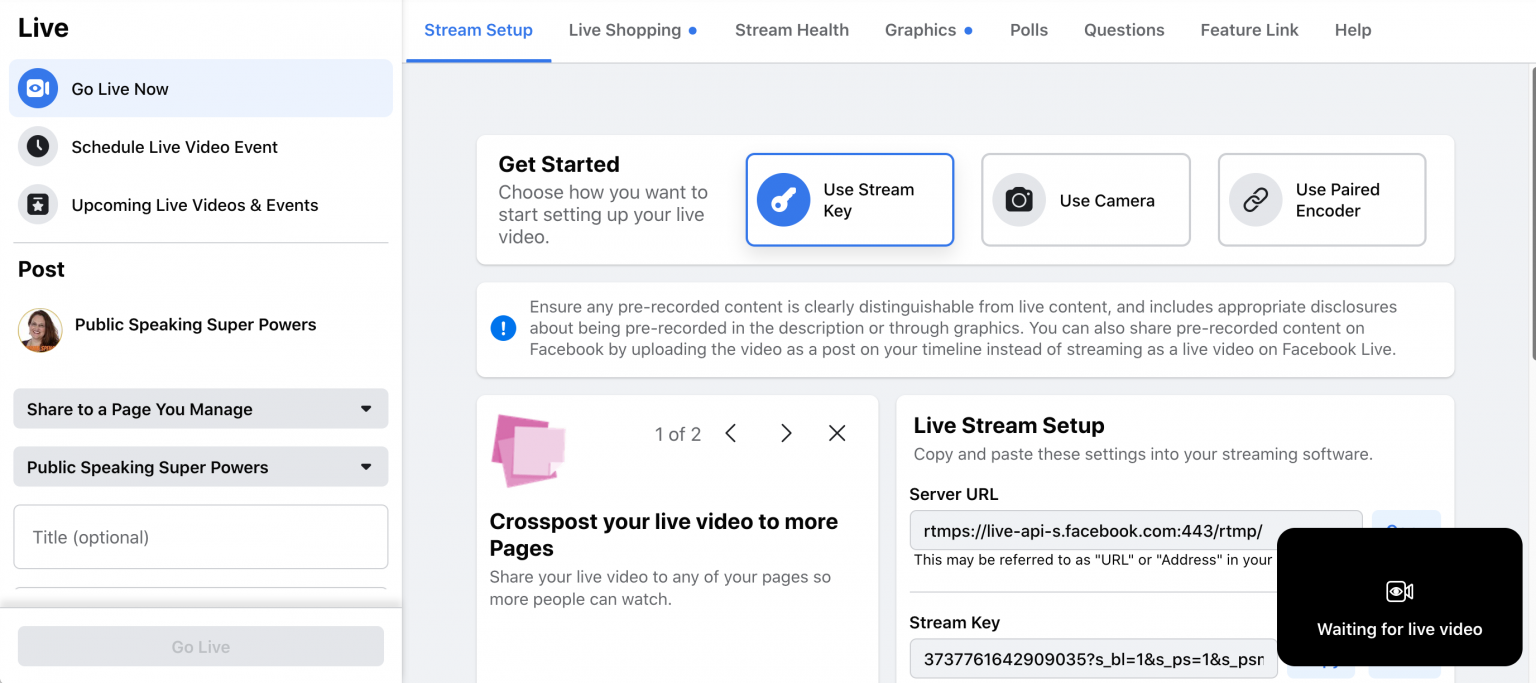The width and height of the screenshot is (1536, 683).
Task: Click the chain icon on Use Paired Encoder
Action: coord(1254,199)
